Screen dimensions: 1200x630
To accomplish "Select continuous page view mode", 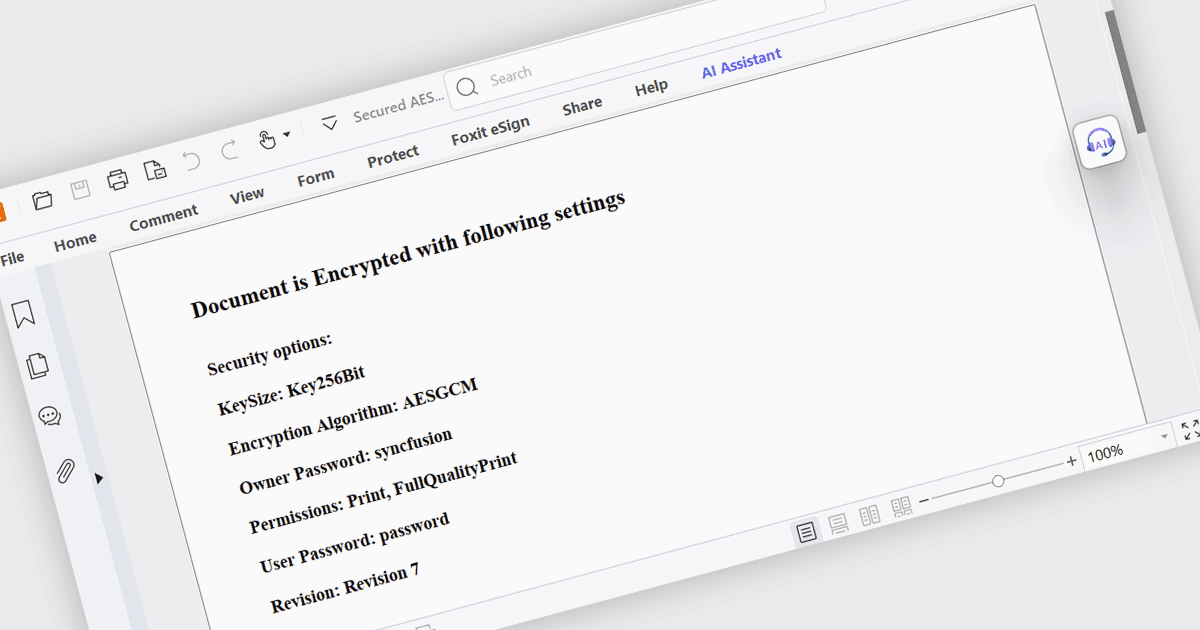I will click(x=838, y=523).
